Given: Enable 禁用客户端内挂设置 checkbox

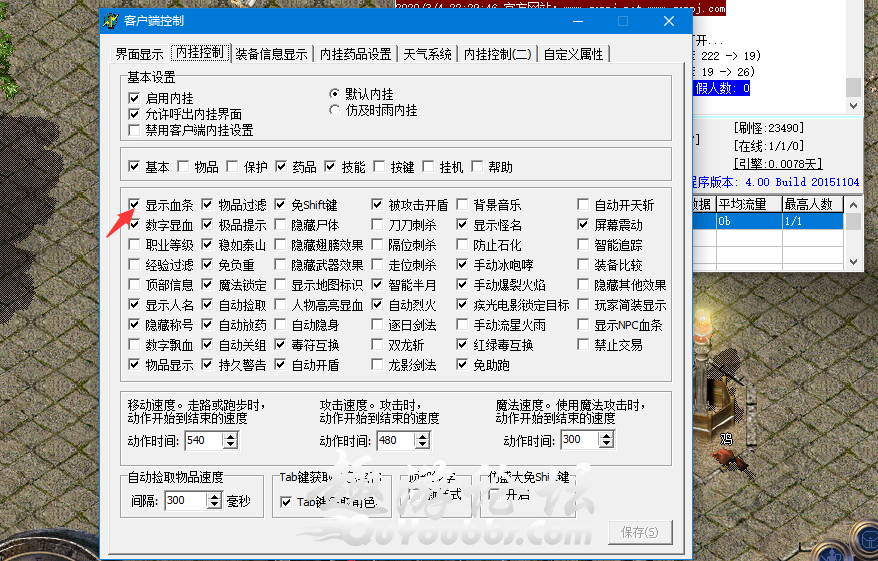Looking at the screenshot, I should [135, 130].
